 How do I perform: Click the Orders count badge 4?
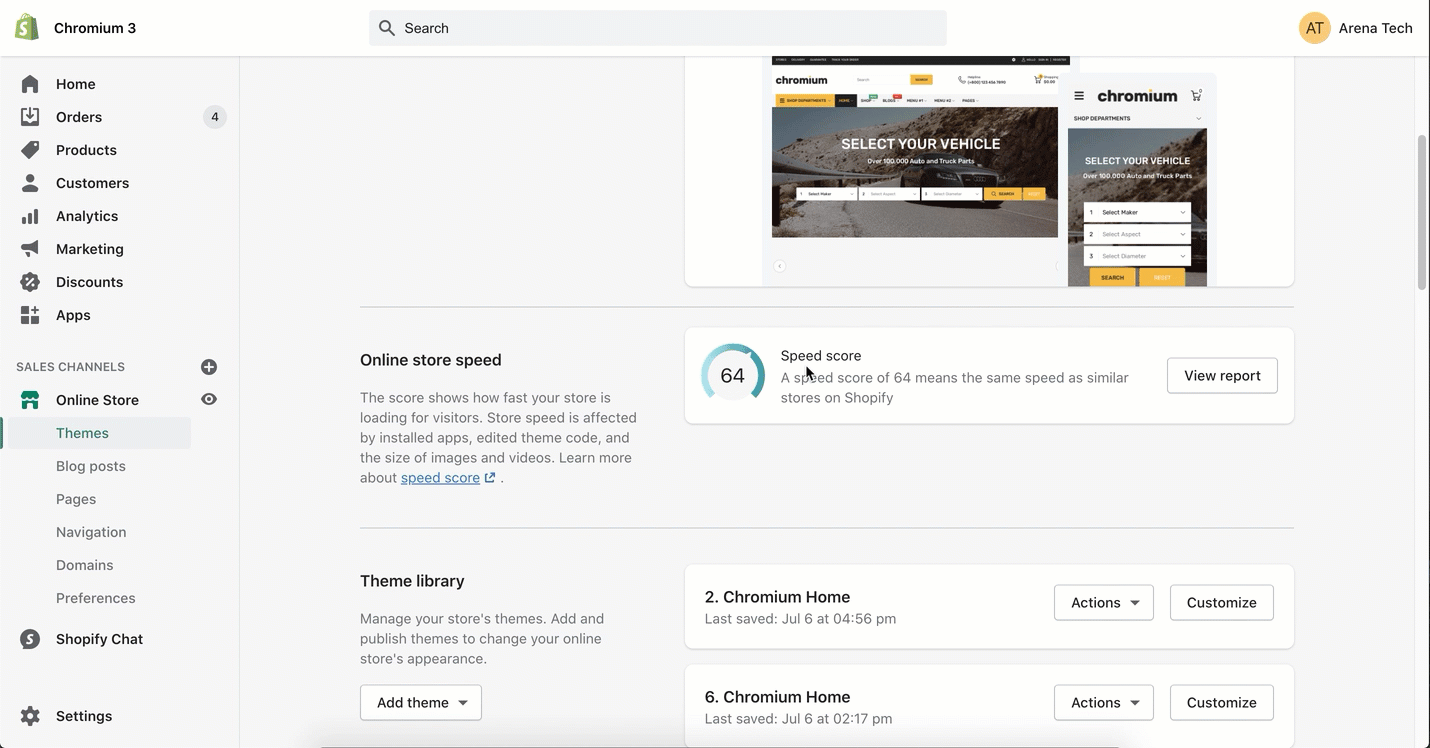tap(215, 117)
